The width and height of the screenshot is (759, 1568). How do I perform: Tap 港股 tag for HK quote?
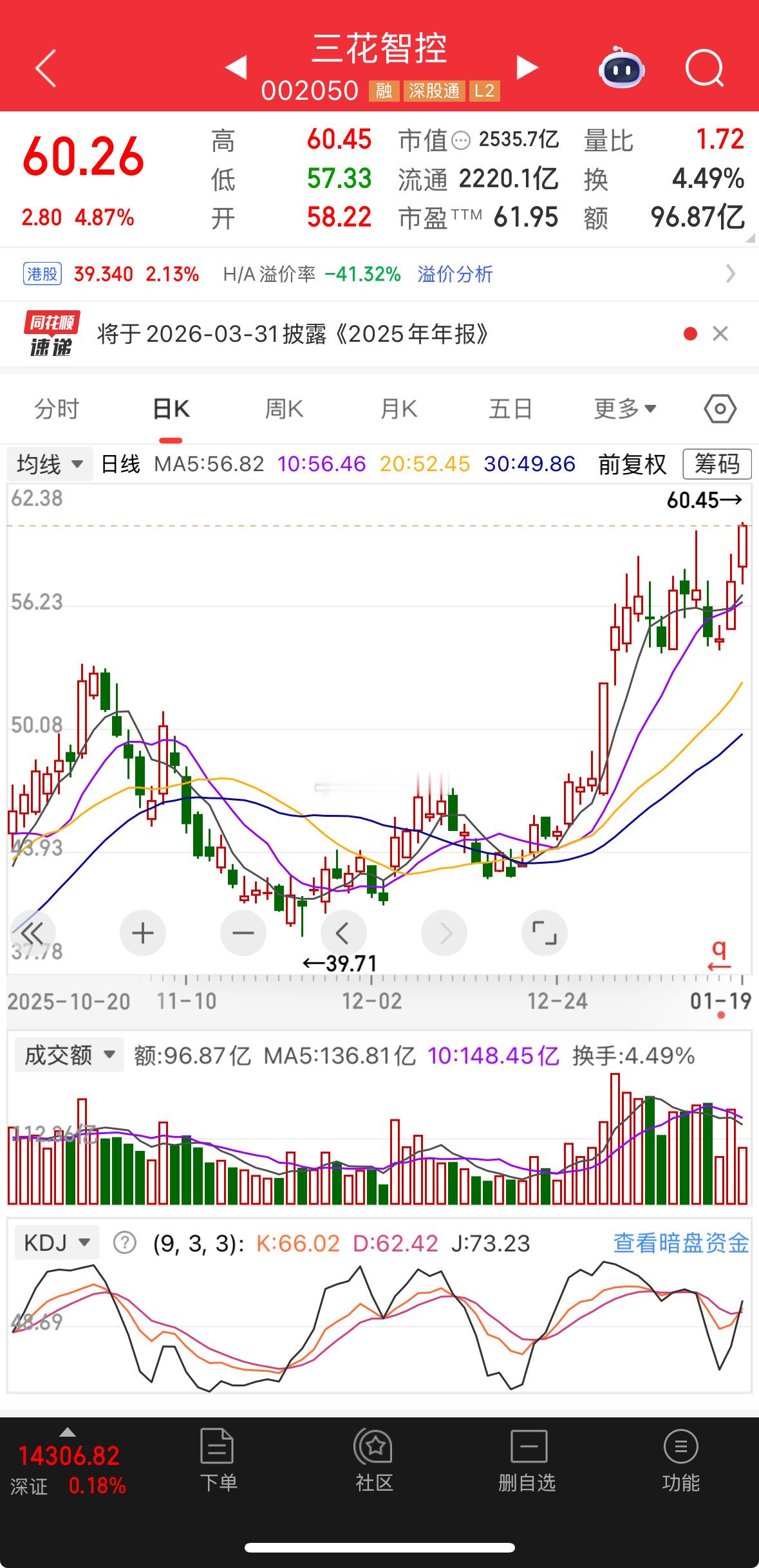pos(42,274)
